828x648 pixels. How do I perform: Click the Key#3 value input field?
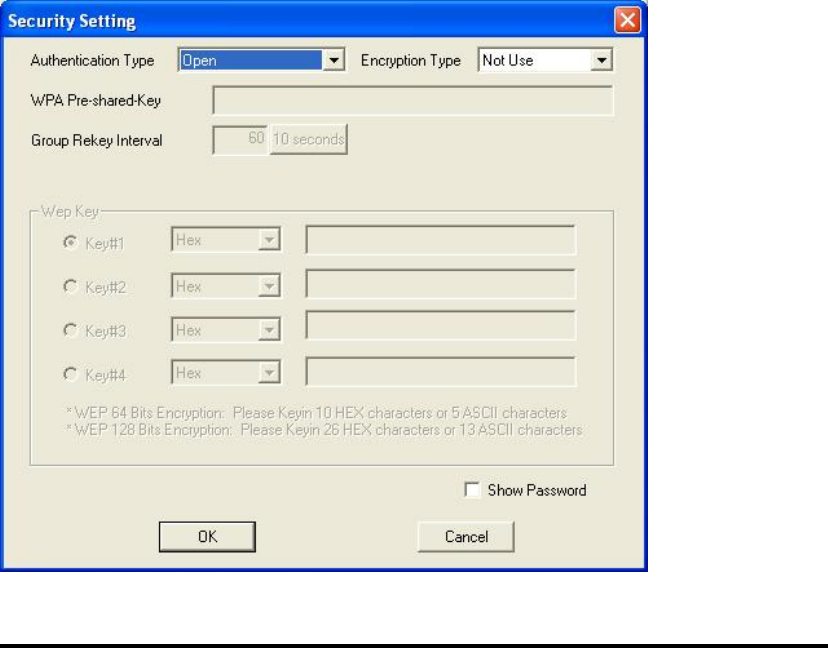(x=440, y=325)
